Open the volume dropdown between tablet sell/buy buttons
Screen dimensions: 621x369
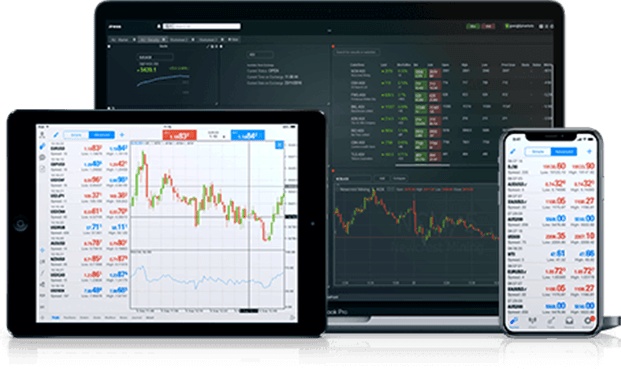(214, 135)
